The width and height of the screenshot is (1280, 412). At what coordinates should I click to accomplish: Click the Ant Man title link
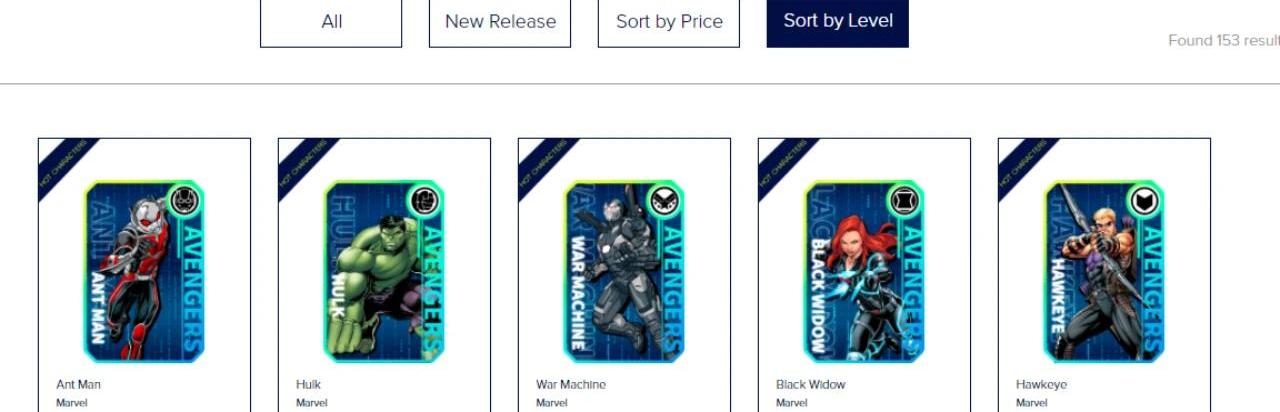[x=78, y=384]
